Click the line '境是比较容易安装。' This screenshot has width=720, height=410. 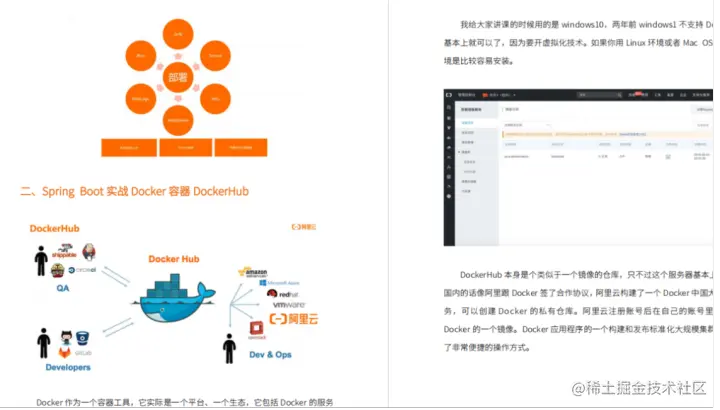(479, 61)
